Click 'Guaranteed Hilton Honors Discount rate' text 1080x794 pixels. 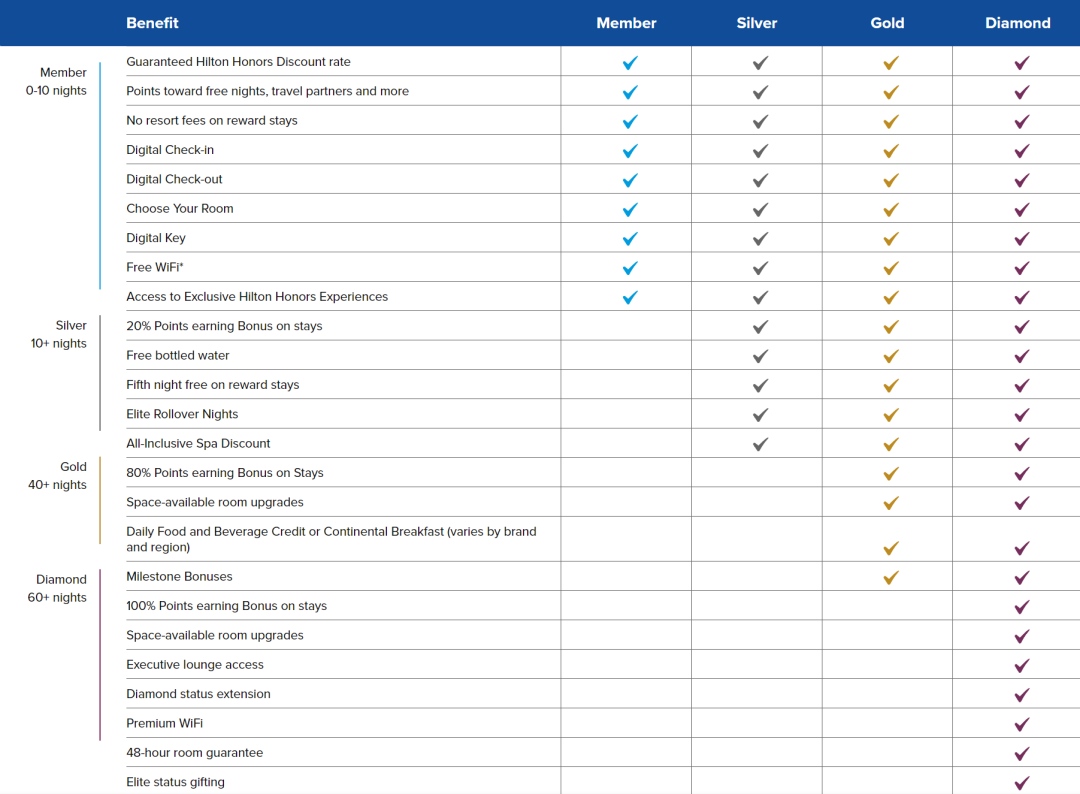pos(238,62)
